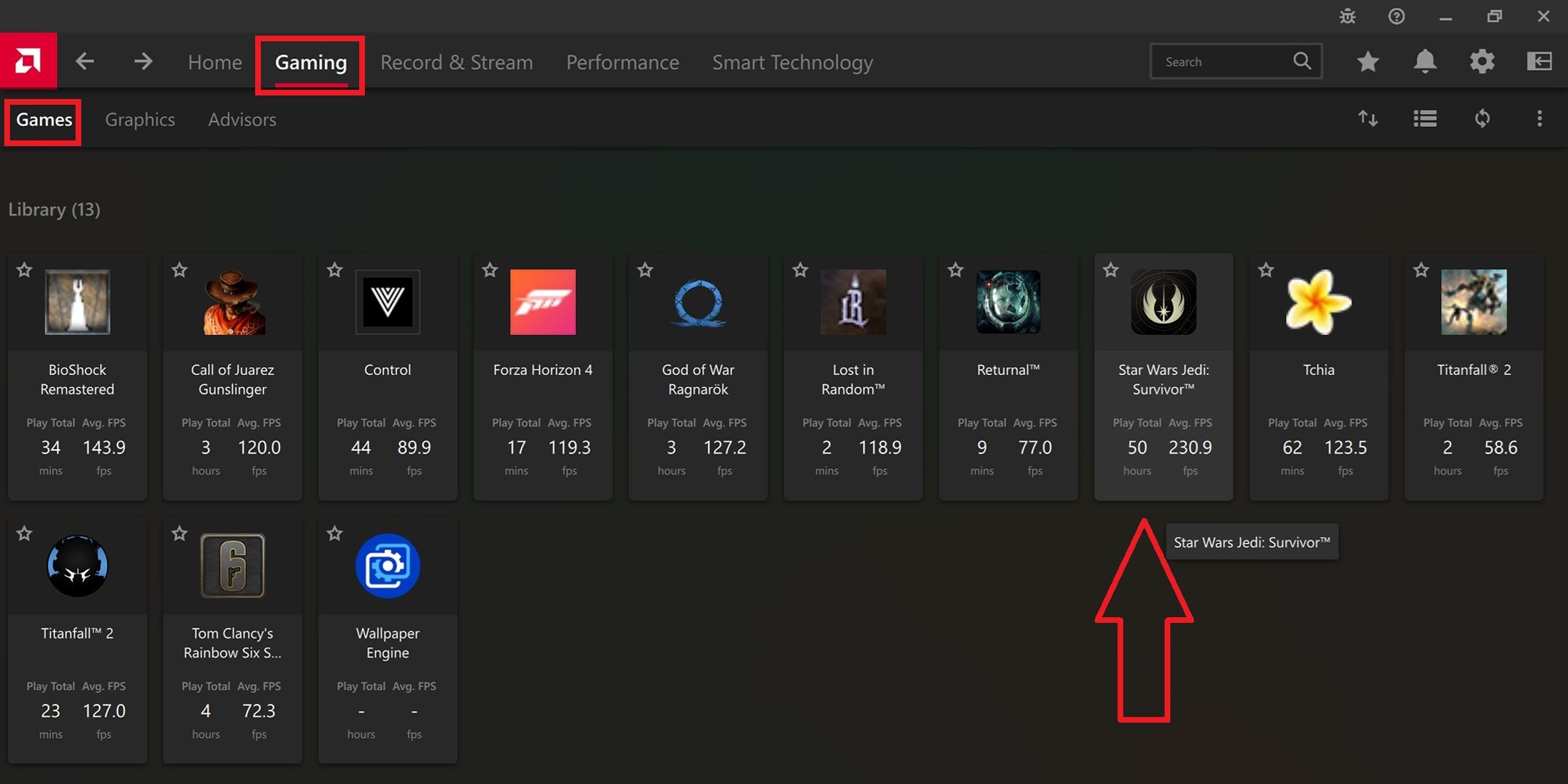Image resolution: width=1568 pixels, height=784 pixels.
Task: Favorite BioShock Remastered with its star
Action: [x=24, y=270]
